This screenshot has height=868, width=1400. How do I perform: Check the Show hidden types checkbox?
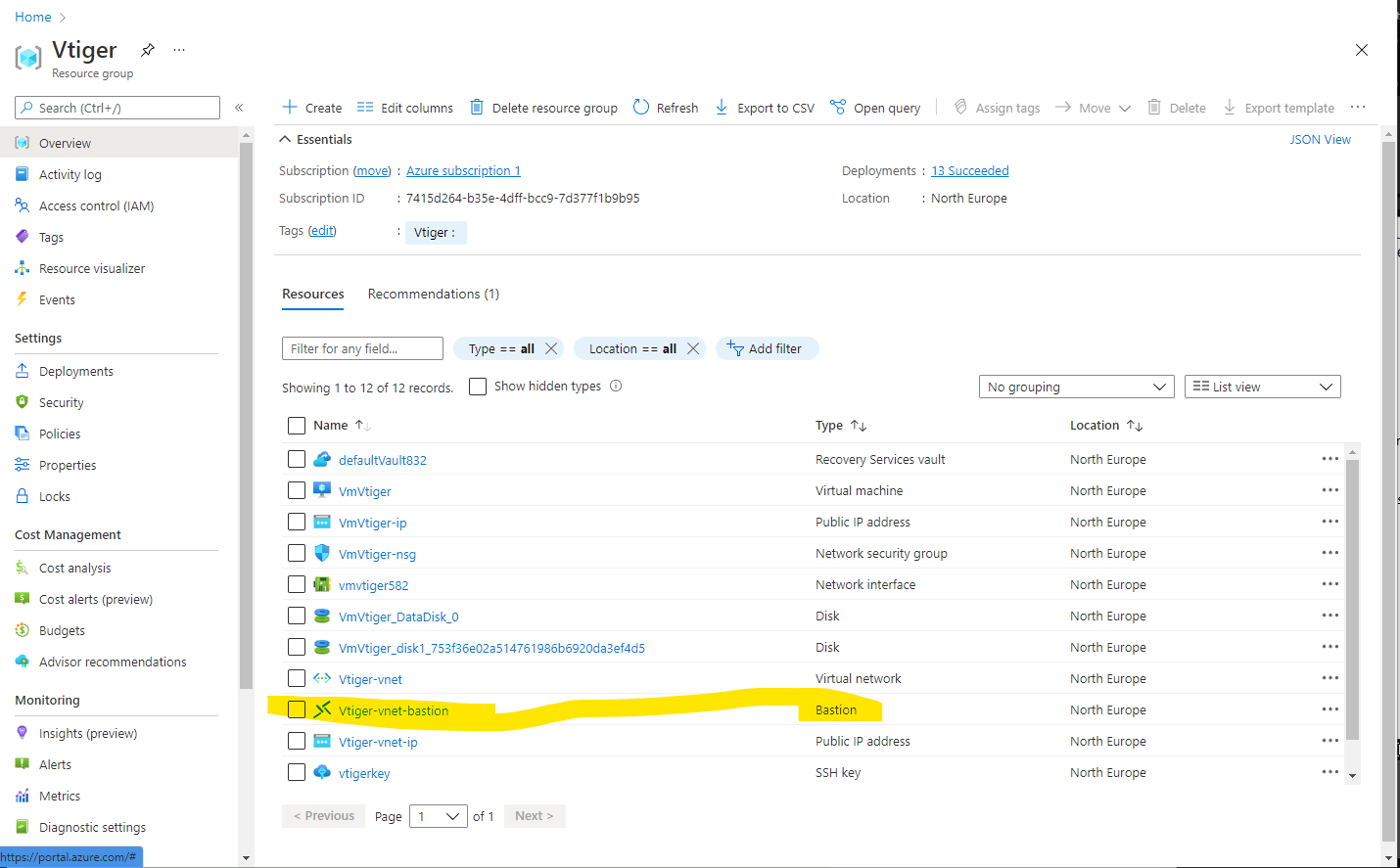[477, 386]
